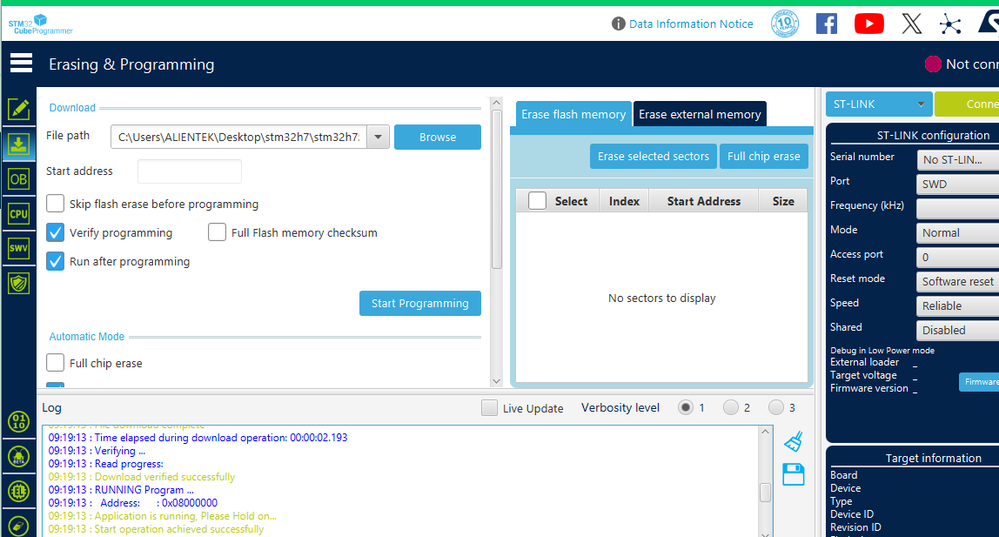Enable Full Flash memory checksum
The height and width of the screenshot is (537, 999).
pos(217,233)
